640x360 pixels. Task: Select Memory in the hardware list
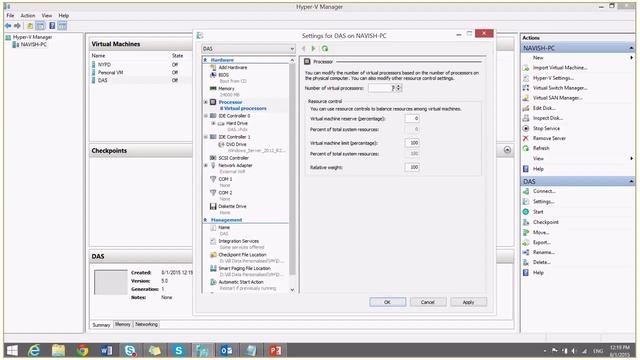(x=226, y=89)
